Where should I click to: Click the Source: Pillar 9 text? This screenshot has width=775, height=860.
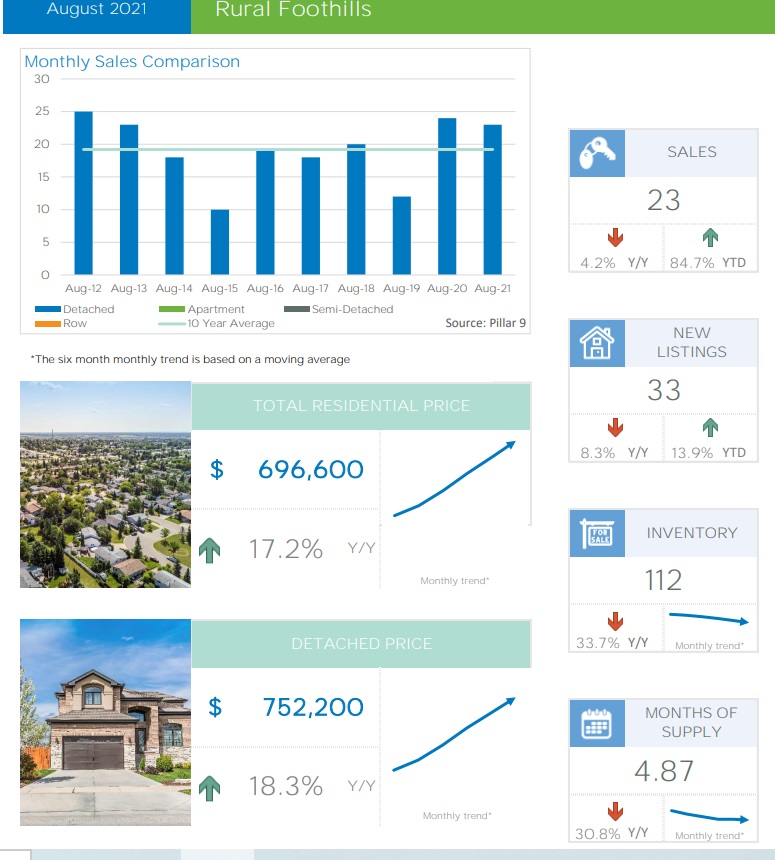click(486, 324)
